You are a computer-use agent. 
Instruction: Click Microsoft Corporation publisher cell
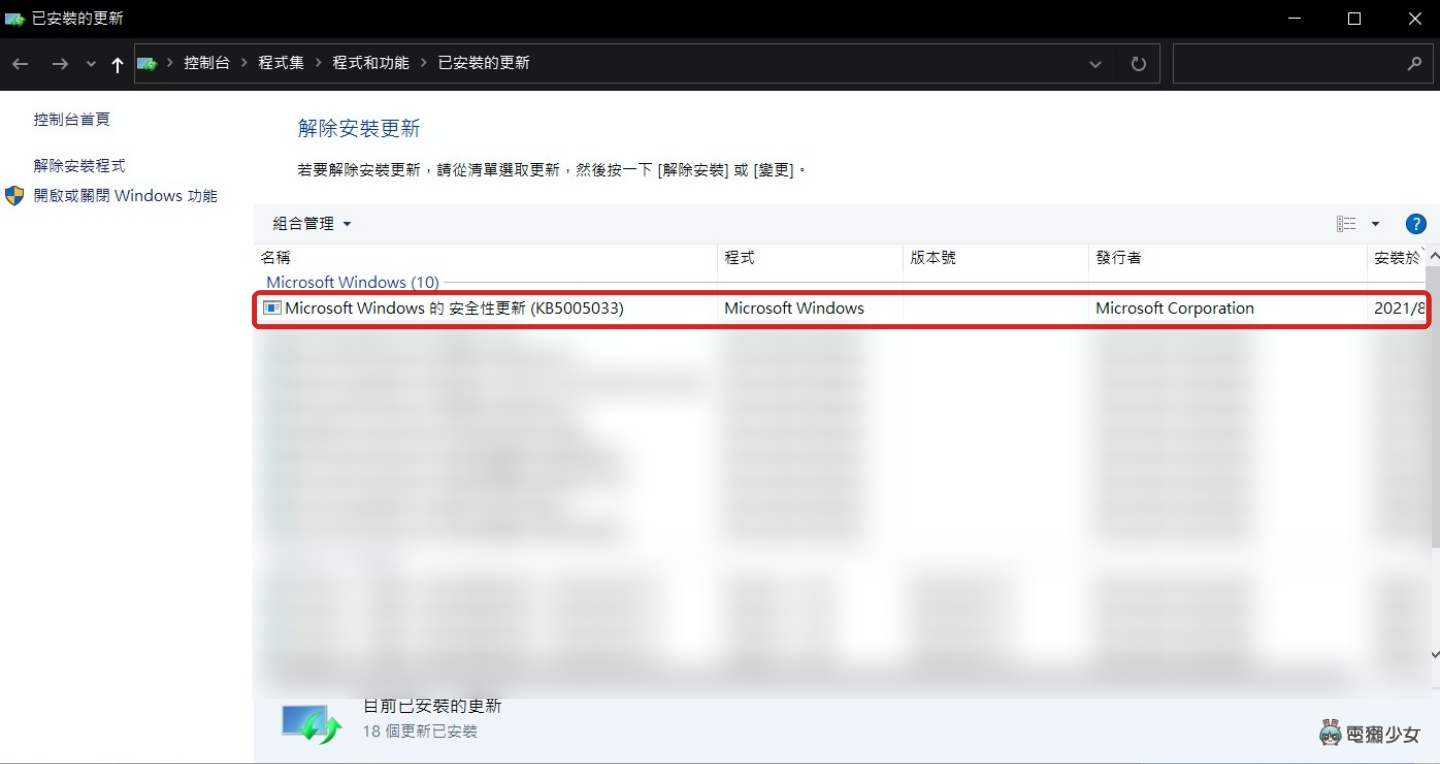pos(1174,308)
